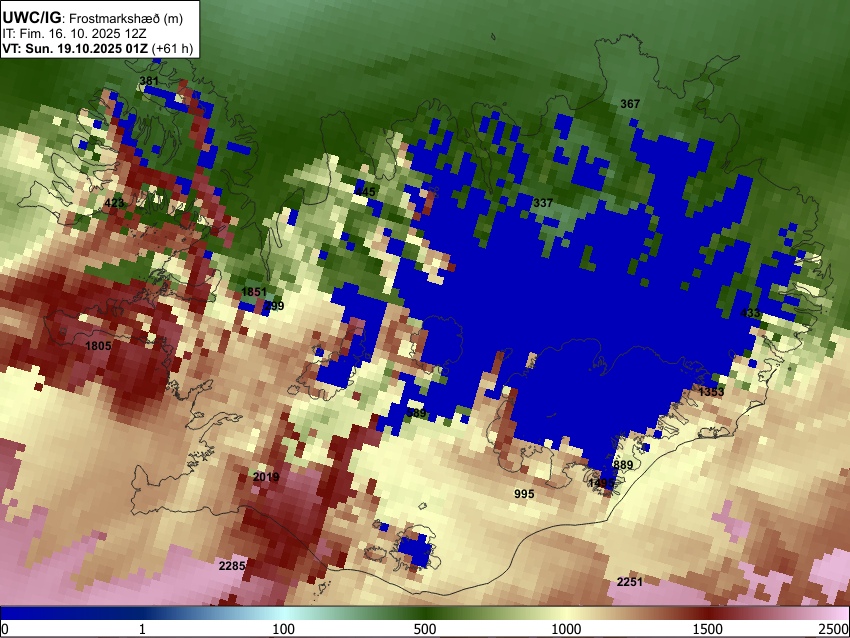This screenshot has height=638, width=850.
Task: Click the legend tick label 0
Action: click(5, 629)
